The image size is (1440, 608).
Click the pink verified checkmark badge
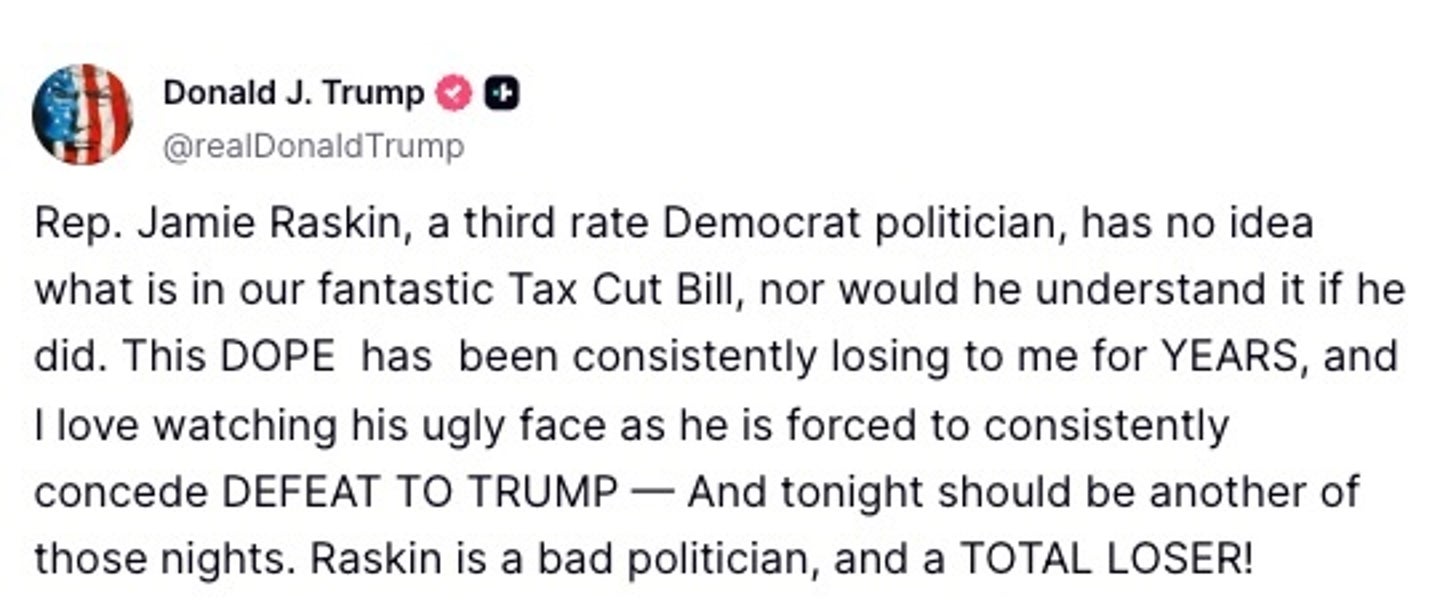pyautogui.click(x=455, y=94)
